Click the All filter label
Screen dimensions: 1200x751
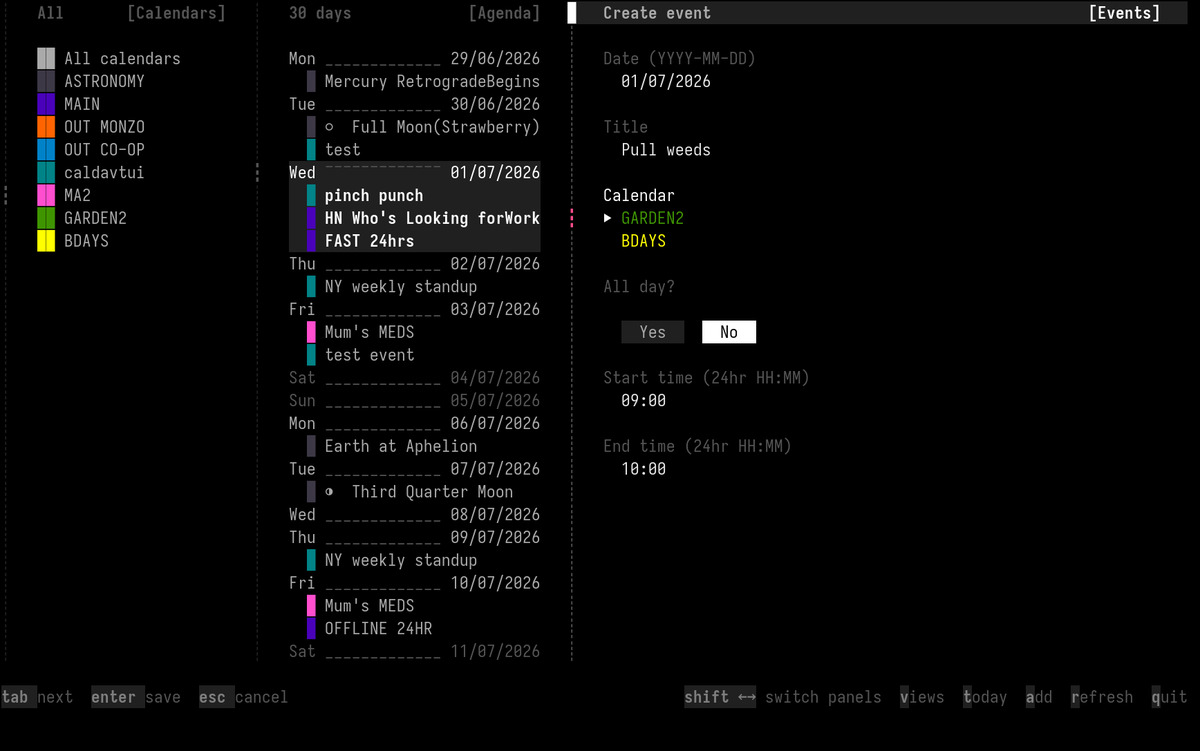click(x=50, y=13)
